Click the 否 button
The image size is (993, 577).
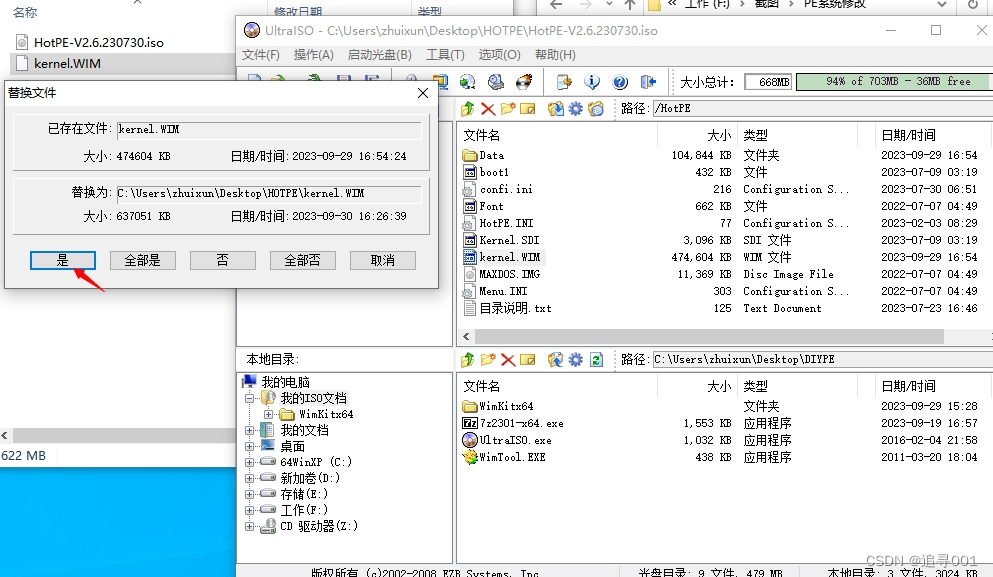[222, 260]
